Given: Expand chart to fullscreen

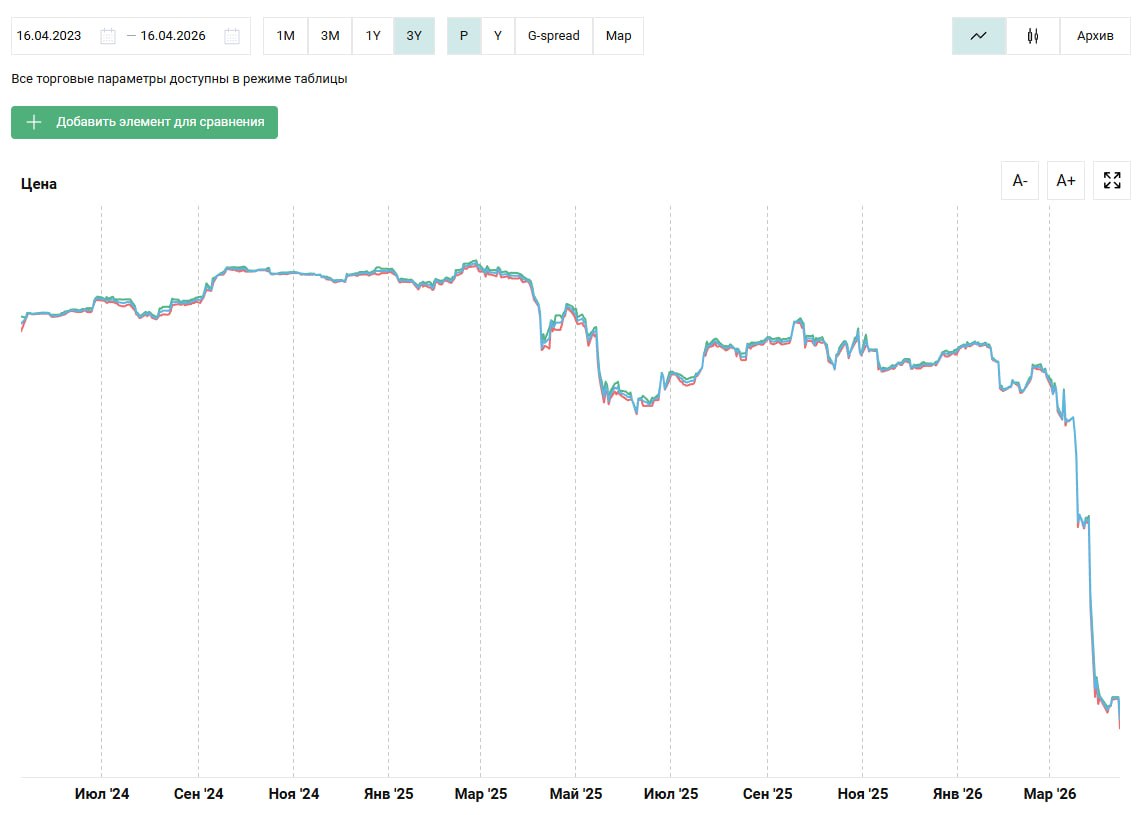Looking at the screenshot, I should coord(1111,181).
